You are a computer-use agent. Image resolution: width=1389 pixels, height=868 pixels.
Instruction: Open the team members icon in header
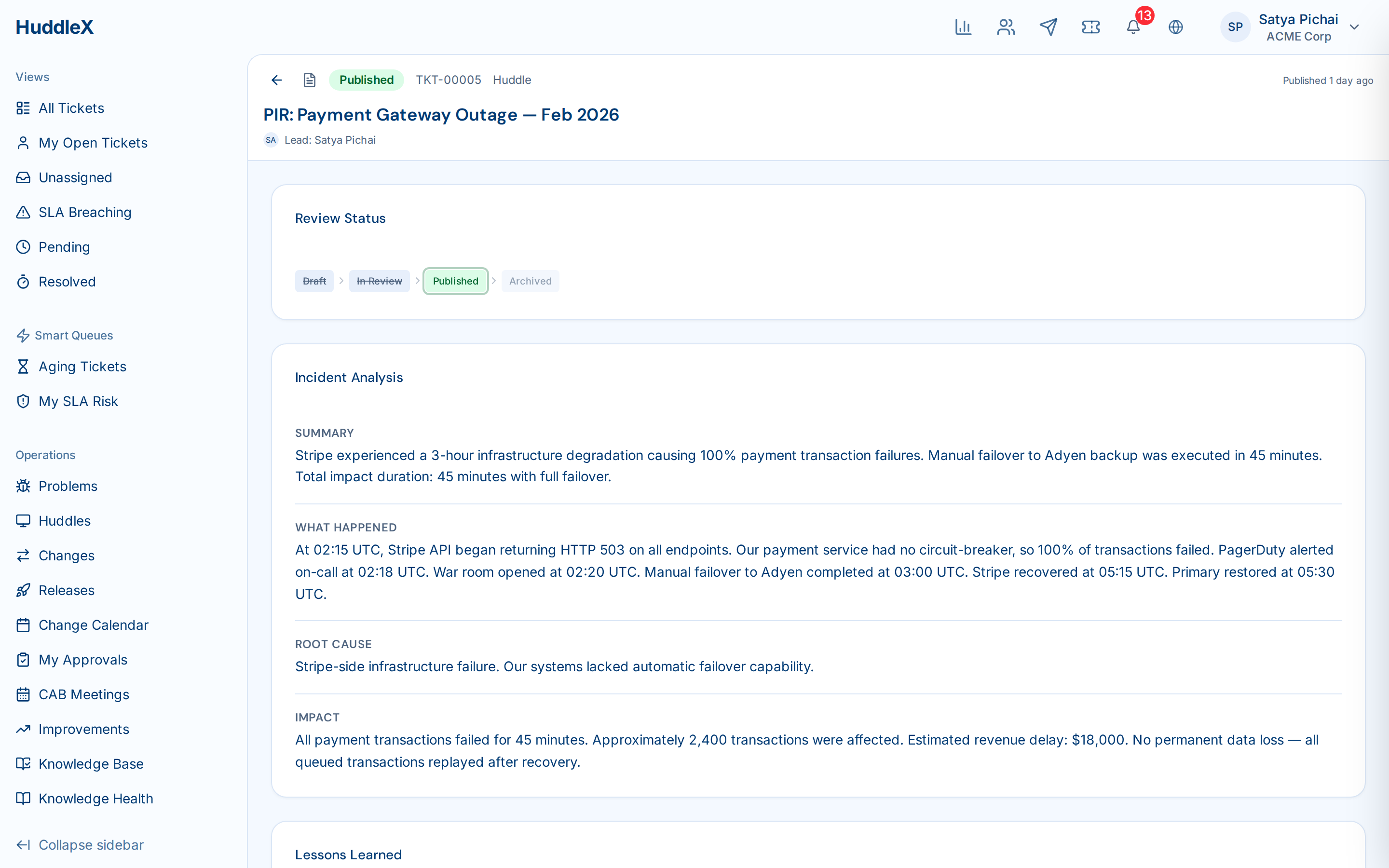click(1006, 27)
